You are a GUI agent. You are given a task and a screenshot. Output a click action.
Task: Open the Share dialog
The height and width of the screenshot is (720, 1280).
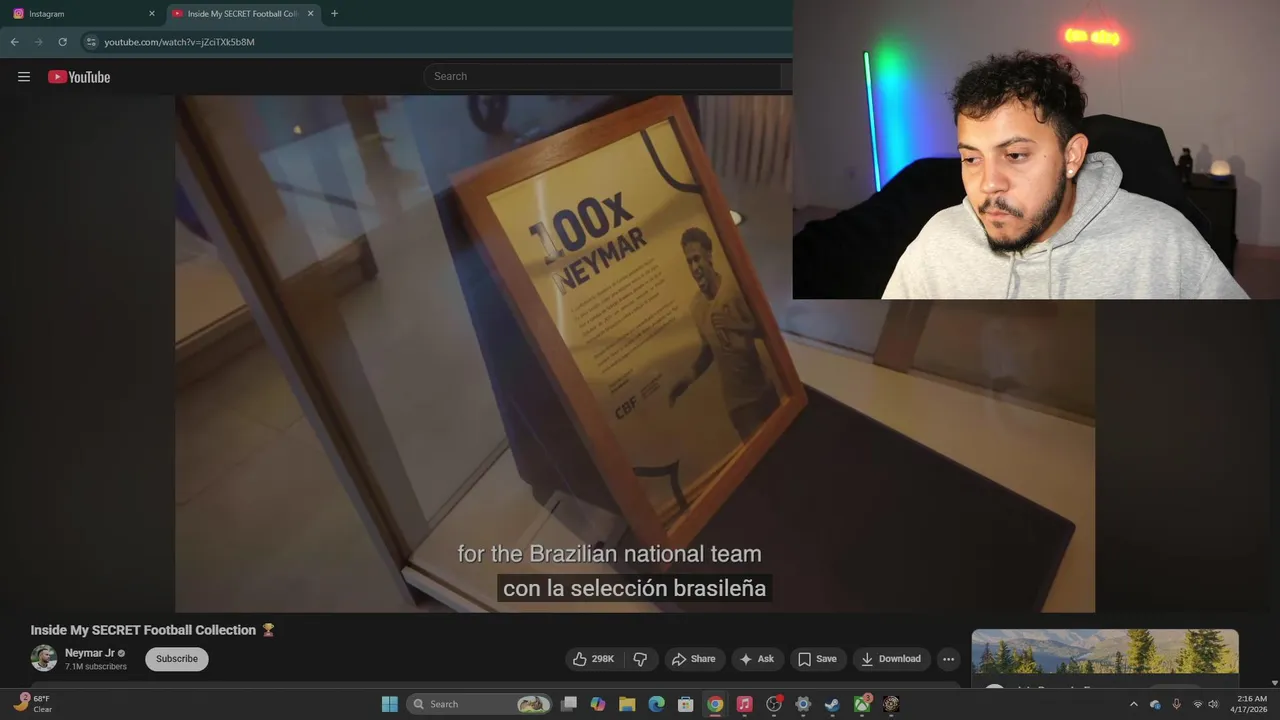point(694,659)
